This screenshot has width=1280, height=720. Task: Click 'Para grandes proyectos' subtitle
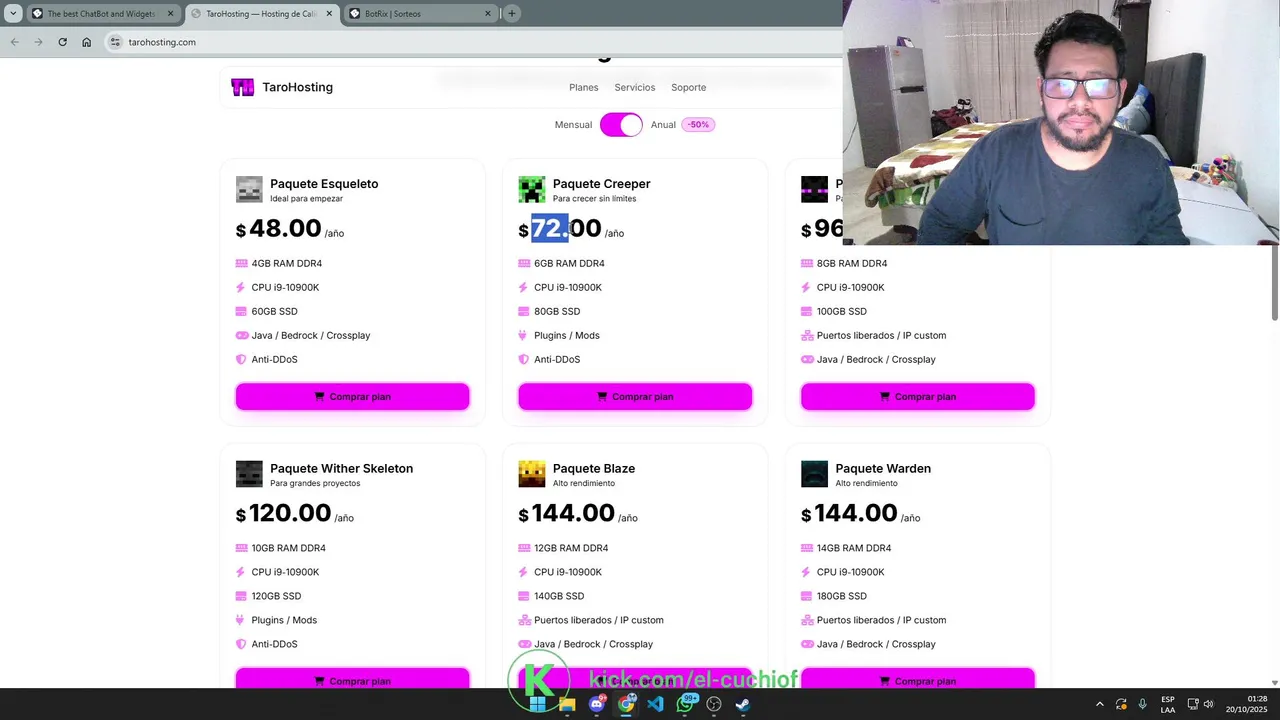315,483
